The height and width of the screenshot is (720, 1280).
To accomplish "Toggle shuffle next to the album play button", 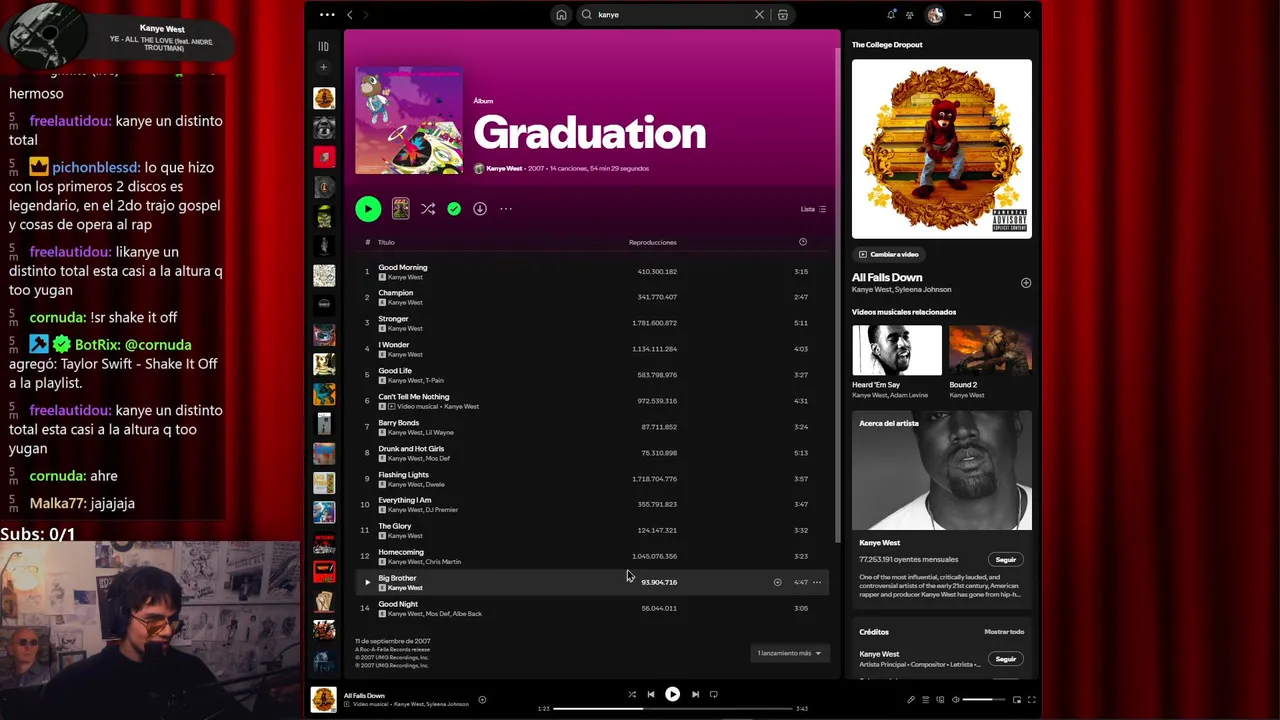I will pyautogui.click(x=428, y=209).
